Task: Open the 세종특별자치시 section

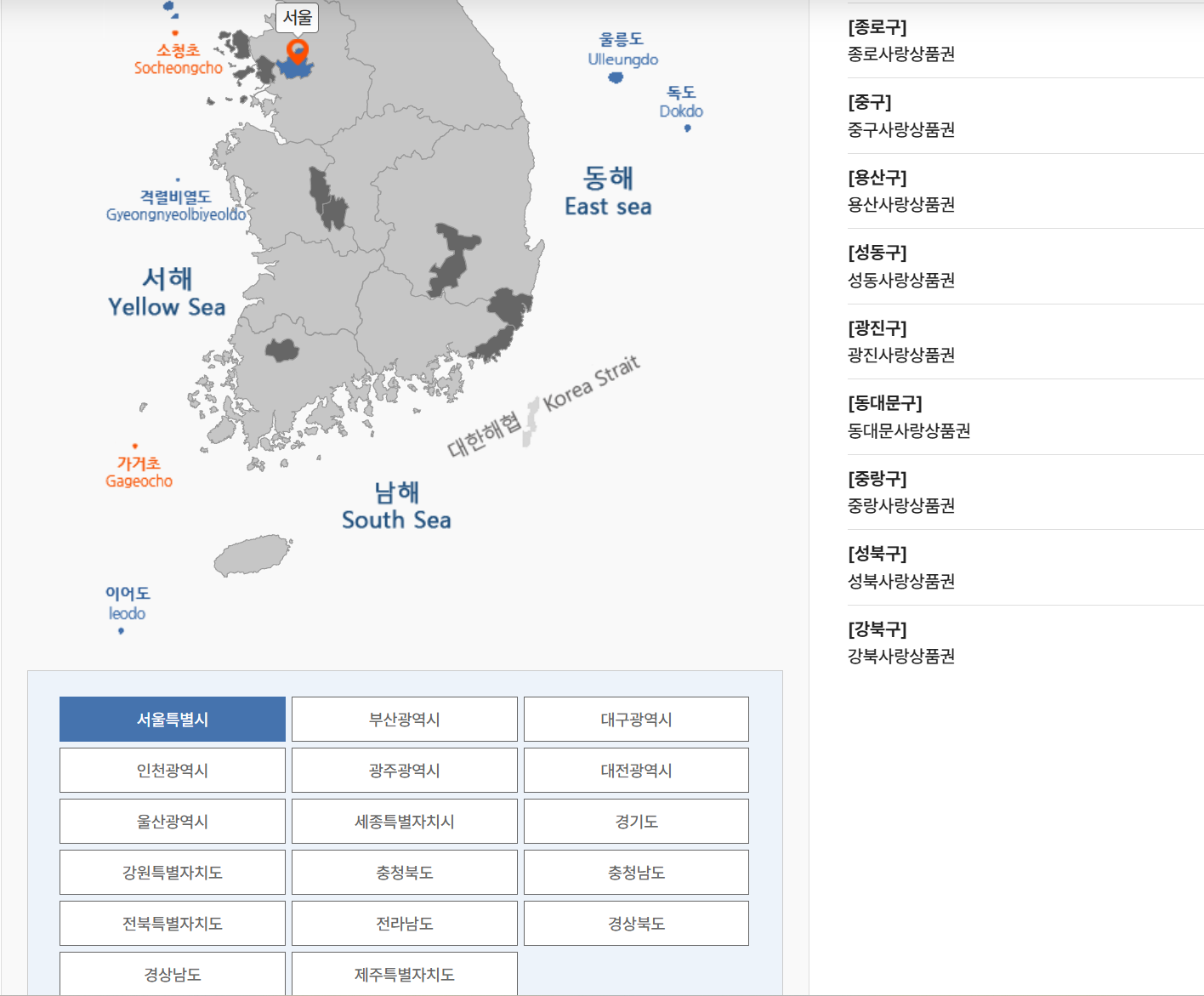Action: pos(404,821)
